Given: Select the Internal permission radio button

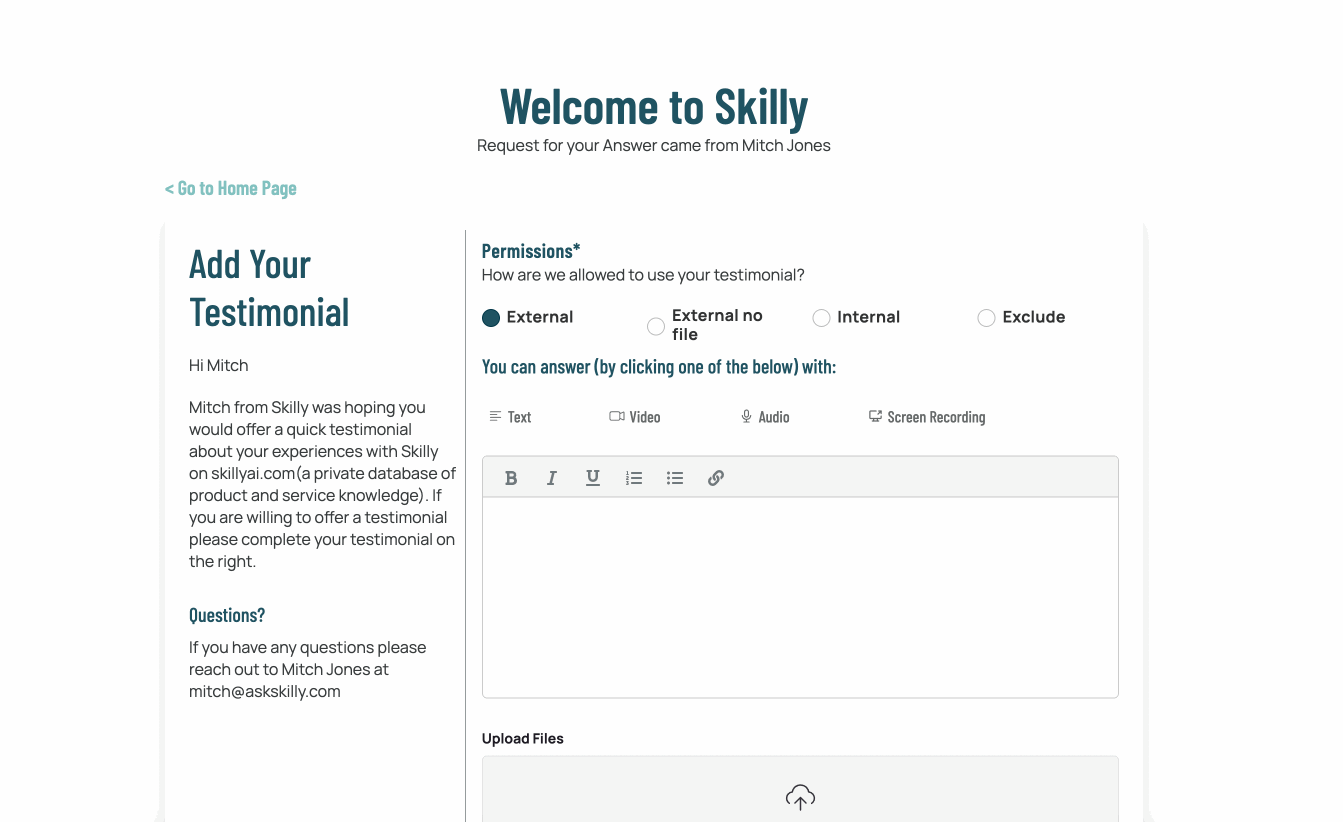Looking at the screenshot, I should [821, 318].
